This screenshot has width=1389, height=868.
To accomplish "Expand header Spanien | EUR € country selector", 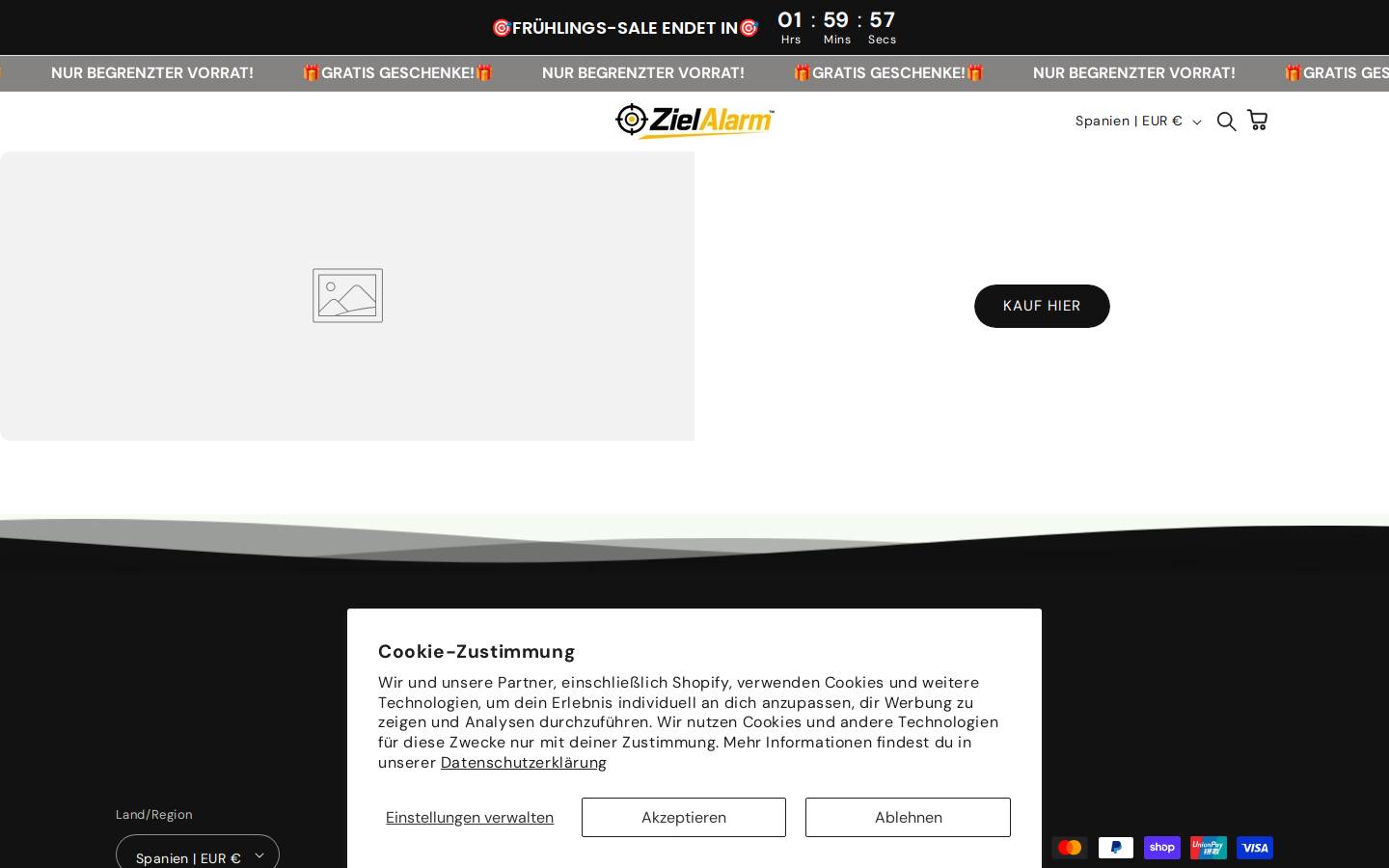I will tap(1138, 121).
